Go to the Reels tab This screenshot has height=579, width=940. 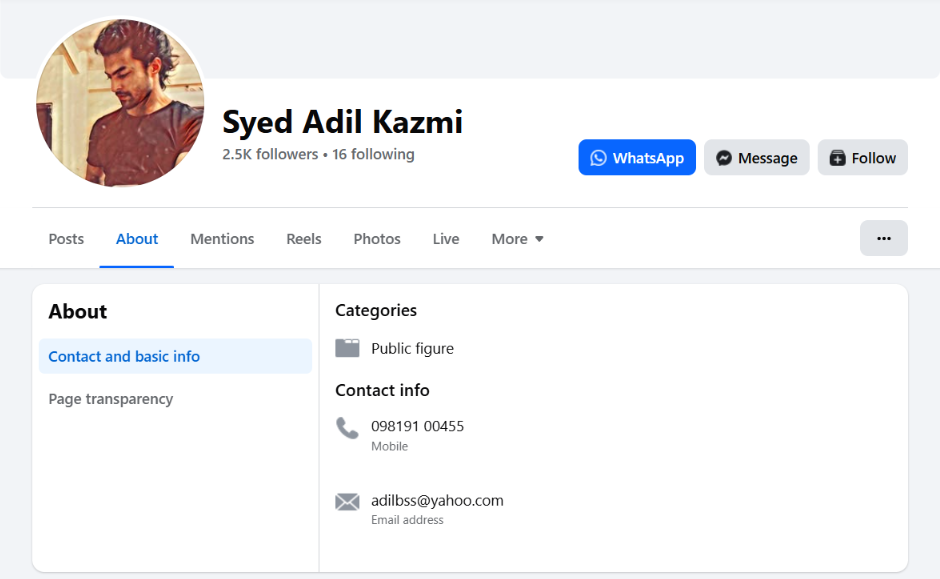point(304,239)
